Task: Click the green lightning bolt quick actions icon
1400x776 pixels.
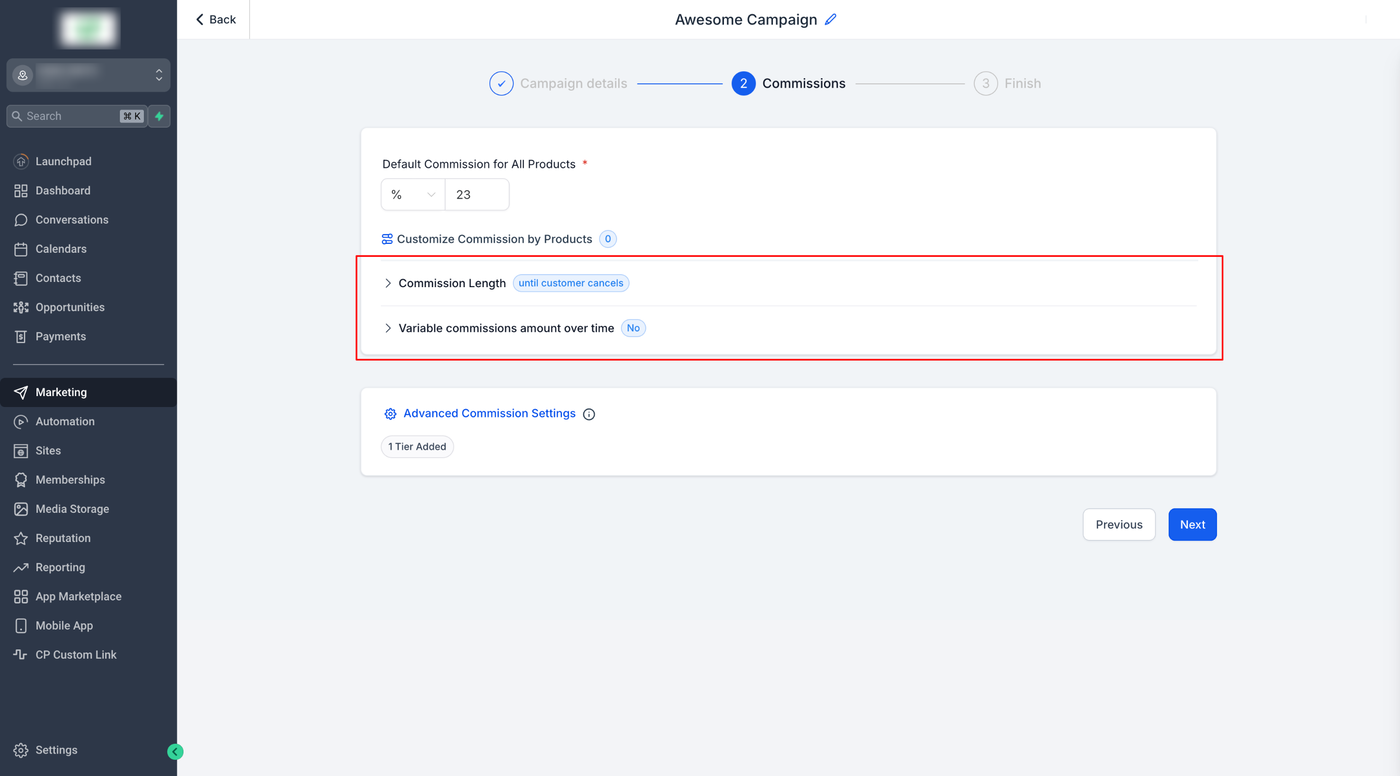Action: (159, 116)
